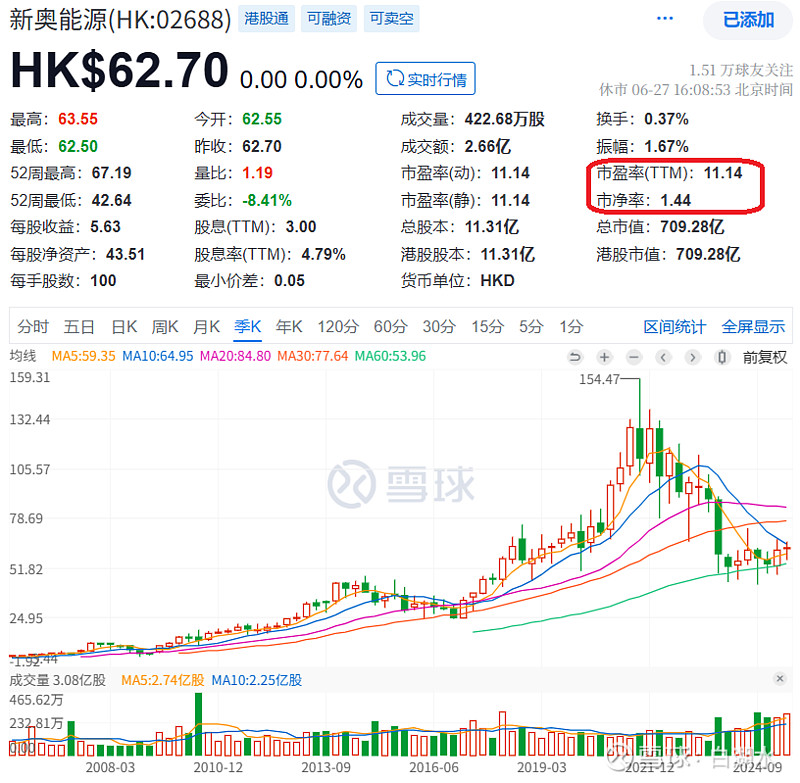The image size is (800, 783).
Task: Show the 15分 interval chart
Action: coord(487,326)
